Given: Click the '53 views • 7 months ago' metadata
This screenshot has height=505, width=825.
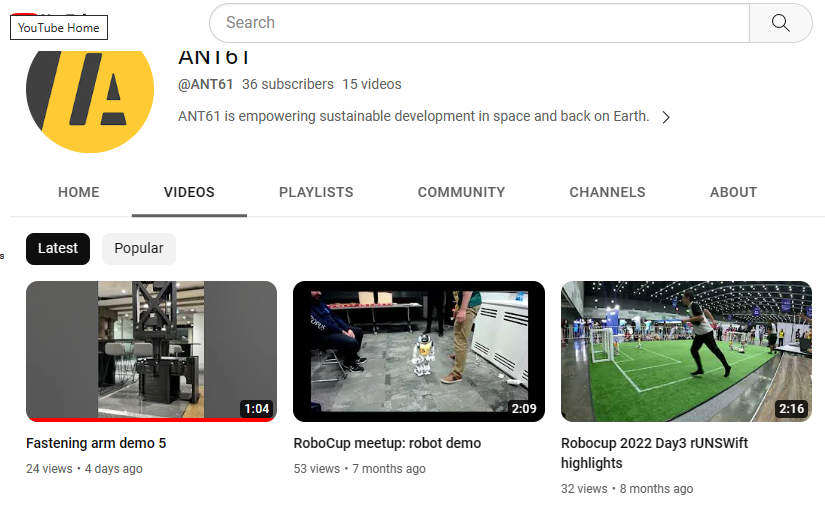Looking at the screenshot, I should [359, 469].
